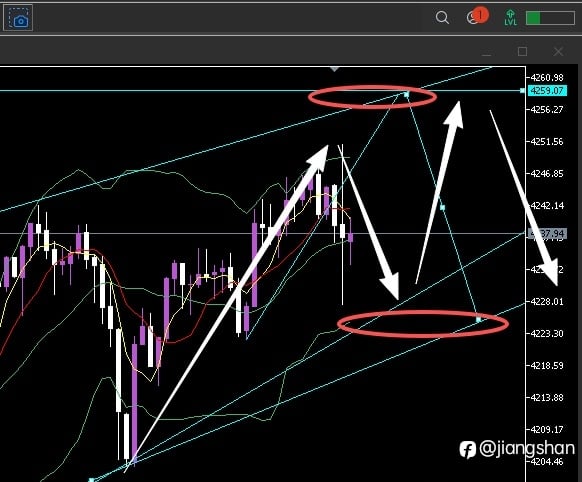Select the lower red ellipse object

point(423,324)
